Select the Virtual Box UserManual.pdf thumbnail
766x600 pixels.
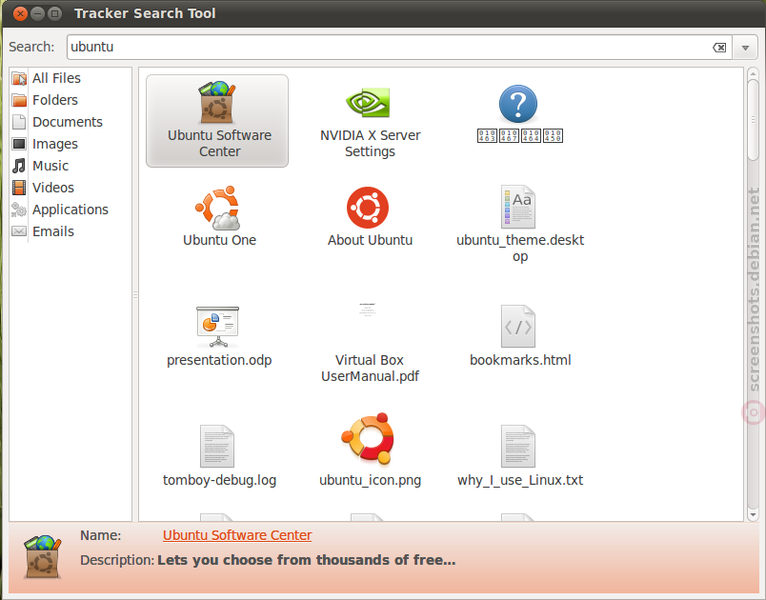pos(368,310)
